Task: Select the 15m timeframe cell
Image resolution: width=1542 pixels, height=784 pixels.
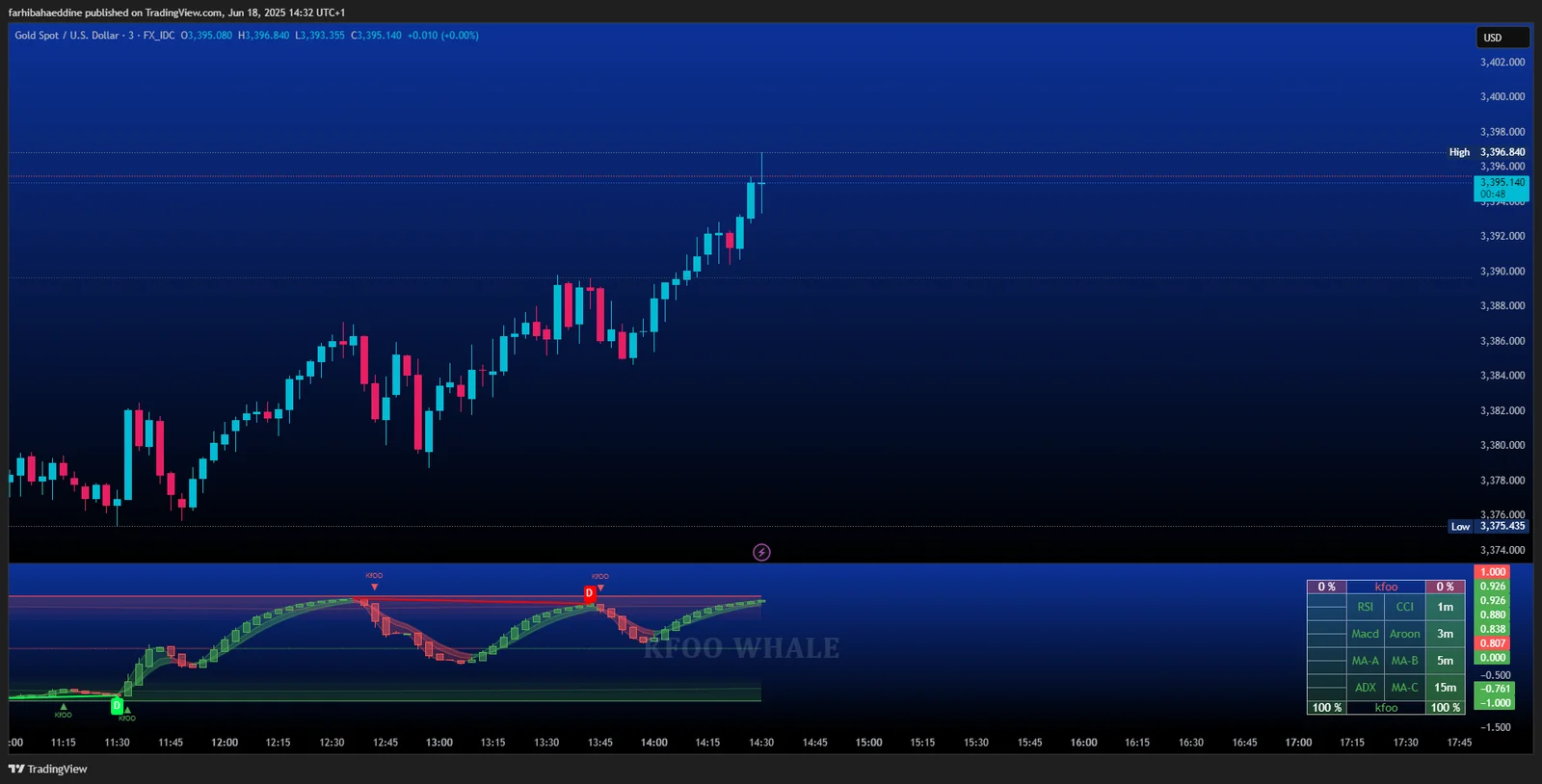Action: coord(1445,688)
